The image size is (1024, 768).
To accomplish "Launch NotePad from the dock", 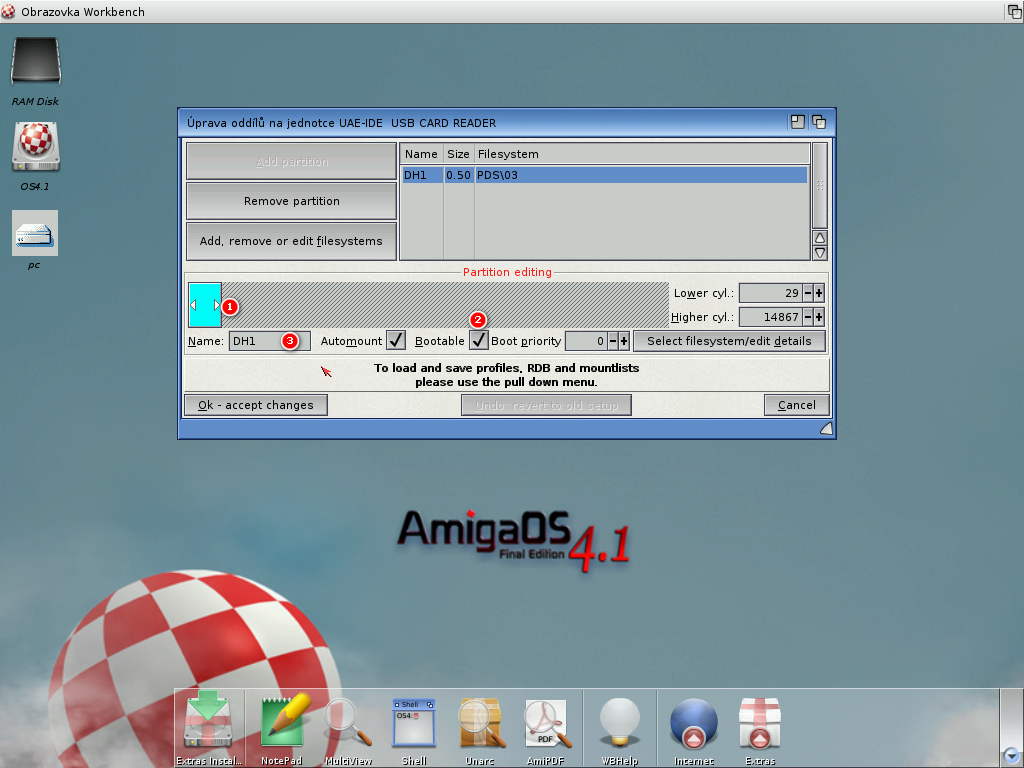I will coord(281,722).
